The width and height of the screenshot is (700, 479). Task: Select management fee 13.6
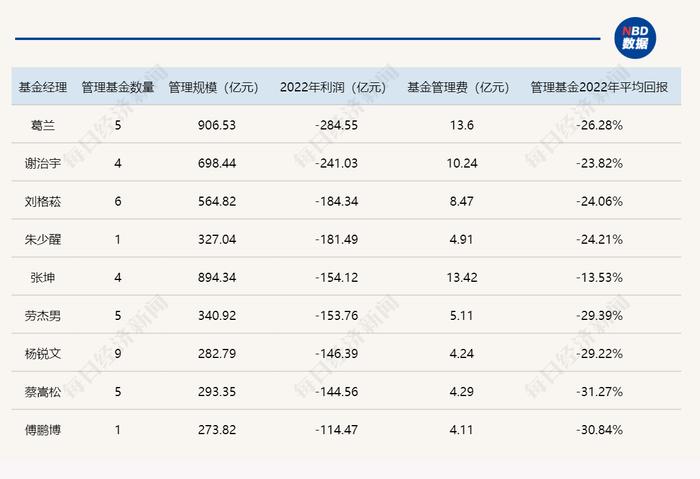point(462,125)
